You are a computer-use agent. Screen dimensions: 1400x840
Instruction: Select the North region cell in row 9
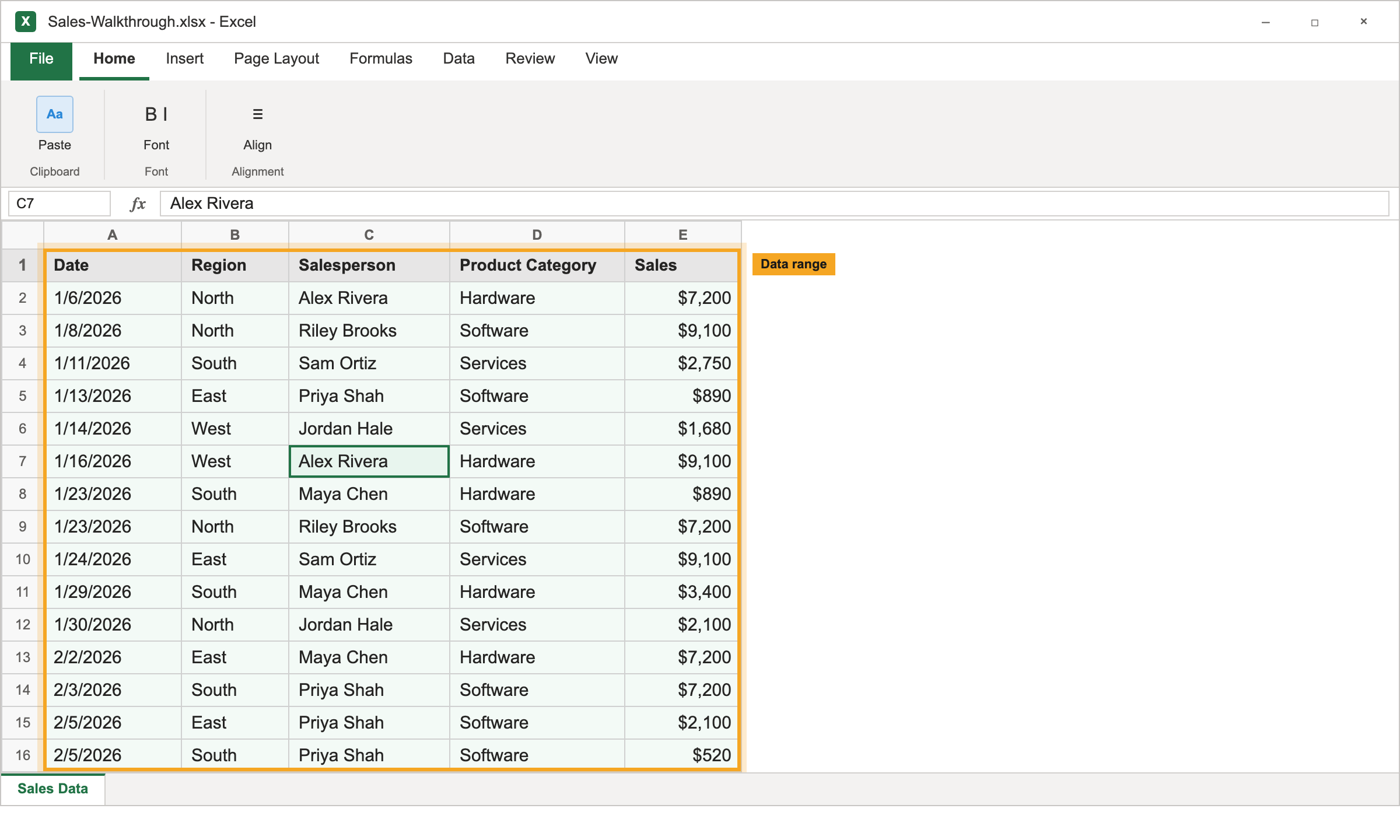tap(235, 527)
